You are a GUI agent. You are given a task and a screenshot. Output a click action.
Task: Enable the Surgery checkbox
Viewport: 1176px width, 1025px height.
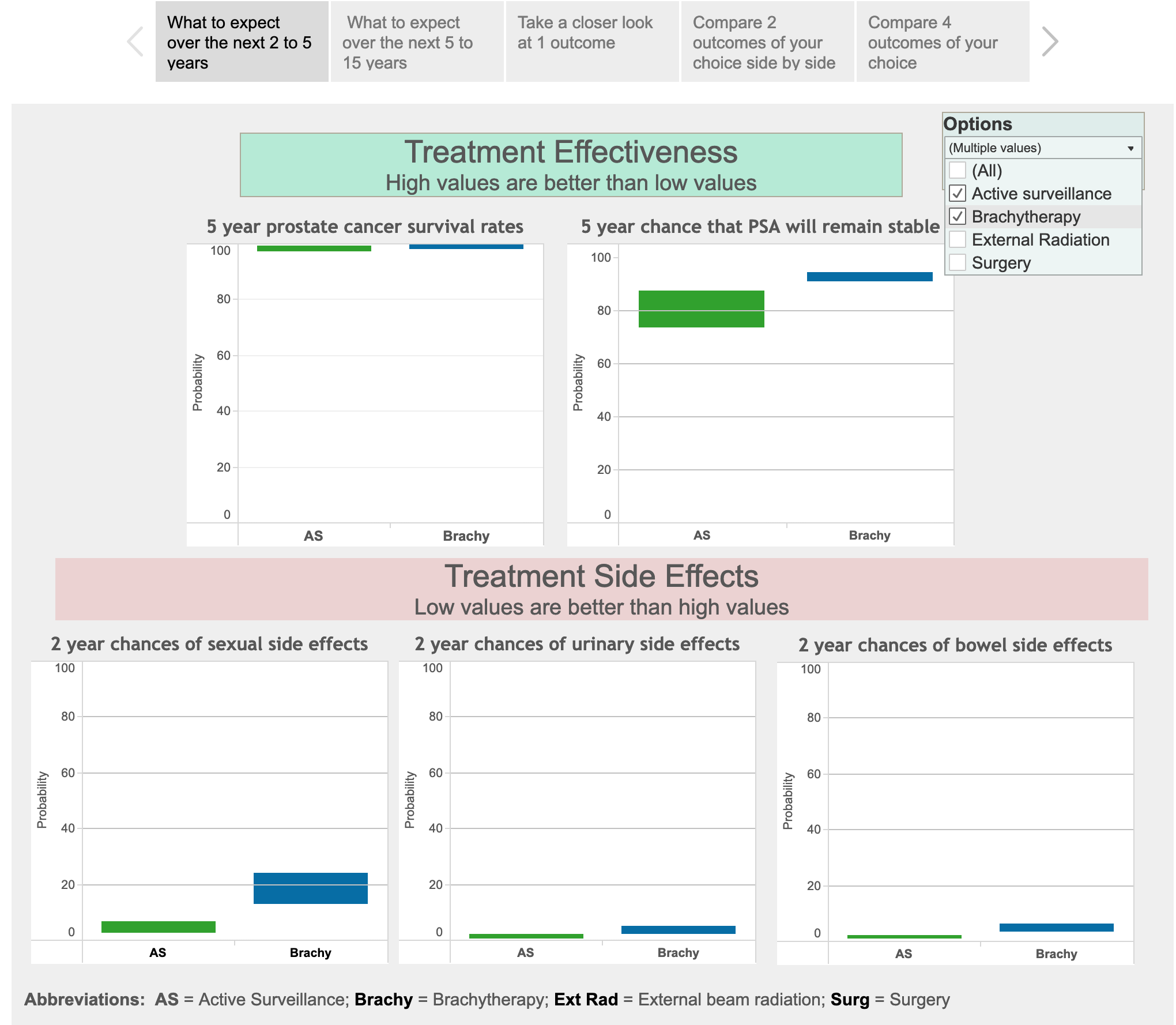(958, 263)
